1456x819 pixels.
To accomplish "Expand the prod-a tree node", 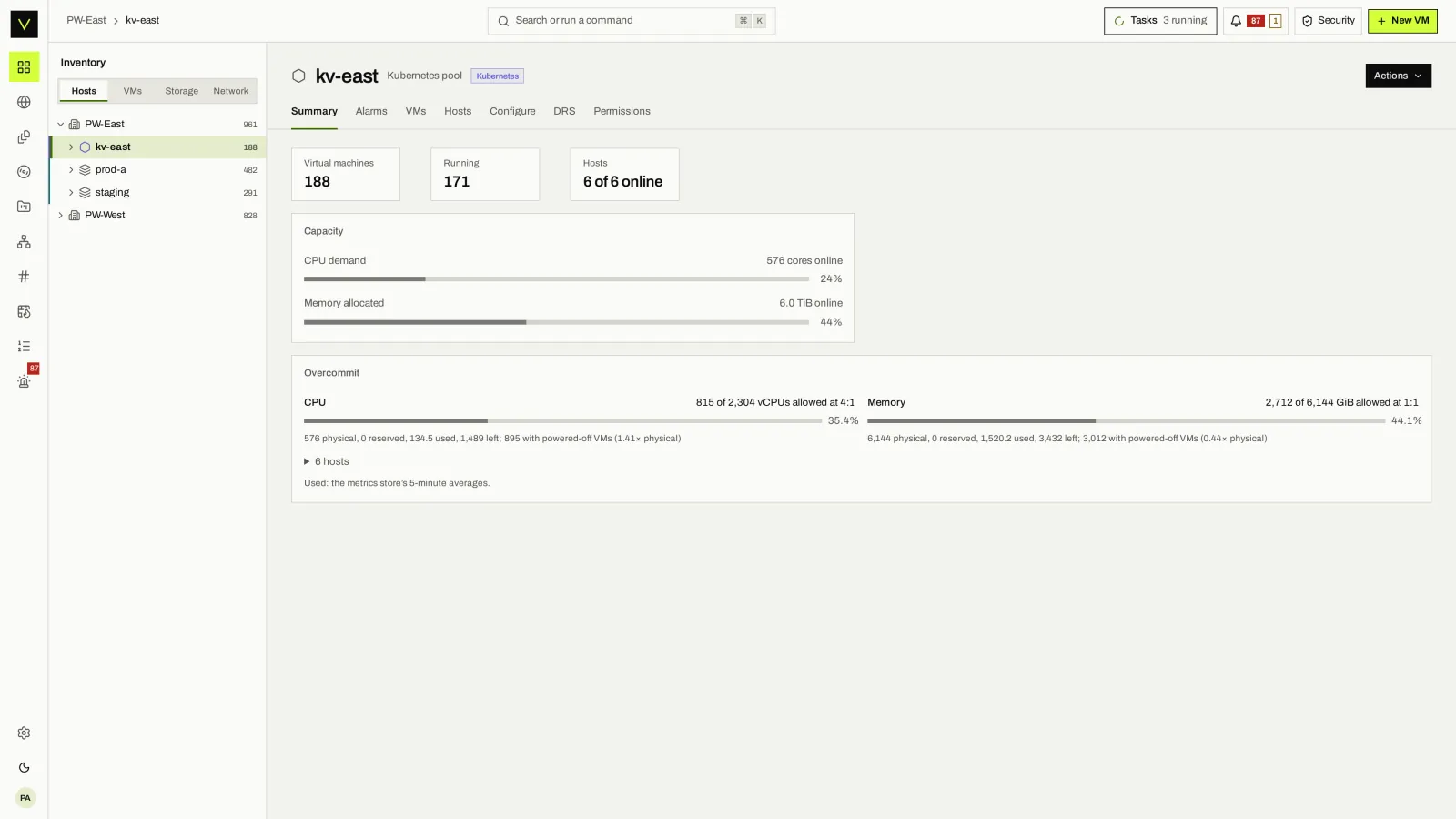I will point(71,170).
